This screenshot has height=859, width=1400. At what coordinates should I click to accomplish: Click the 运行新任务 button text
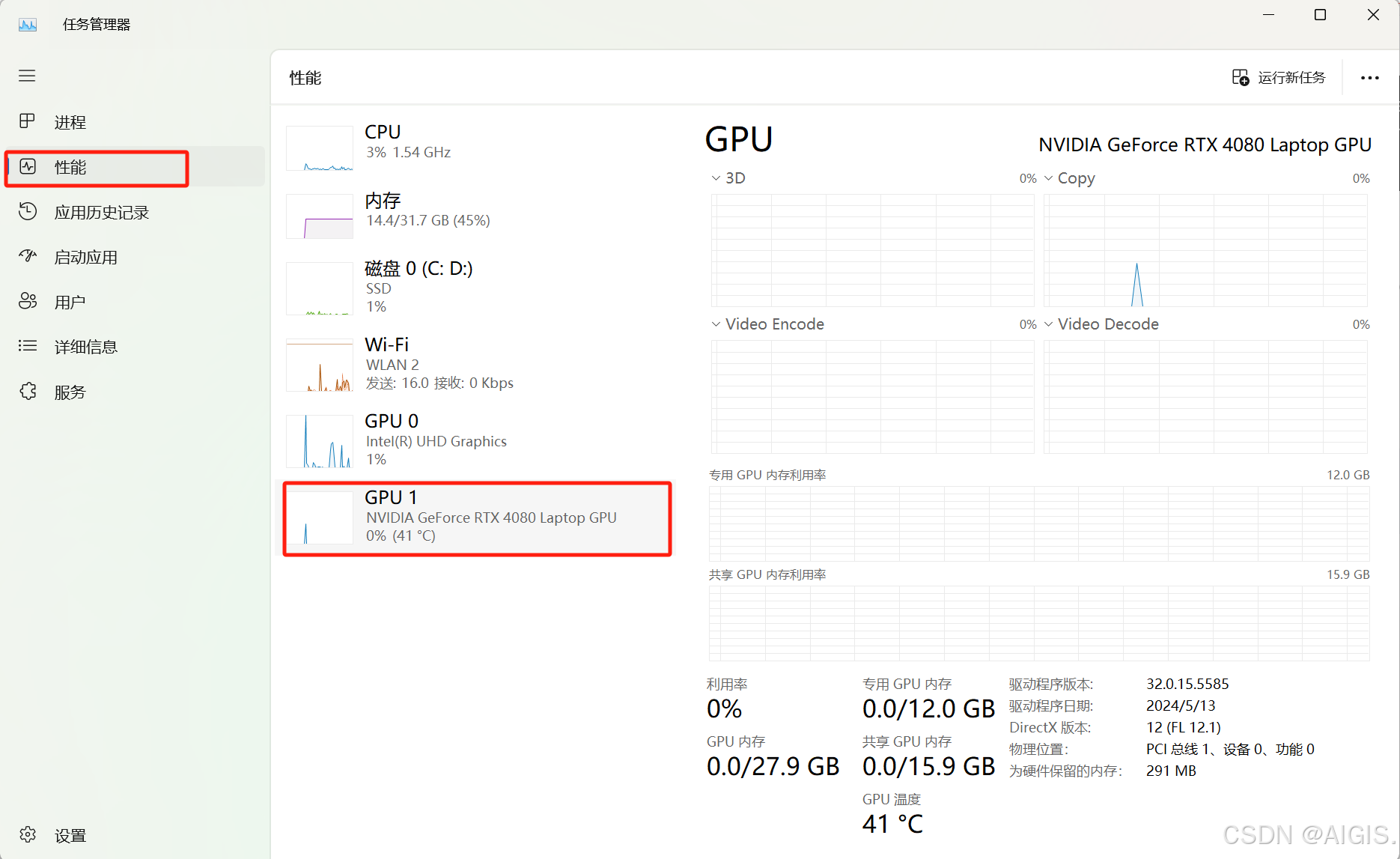[x=1291, y=78]
